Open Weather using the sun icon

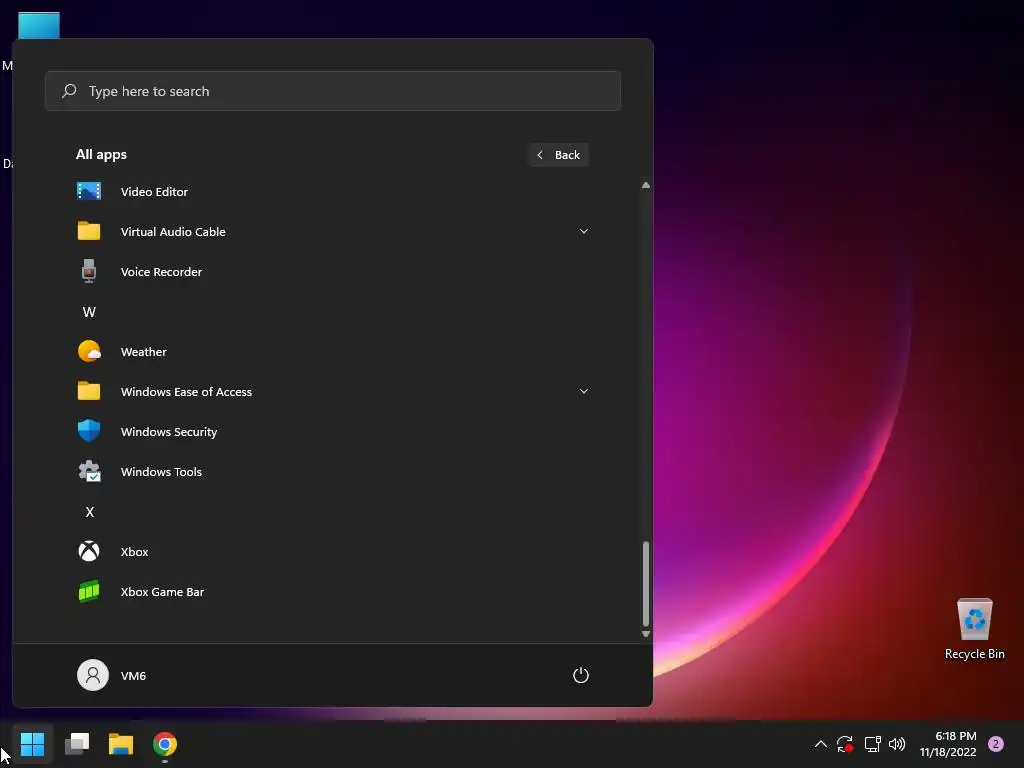click(89, 351)
